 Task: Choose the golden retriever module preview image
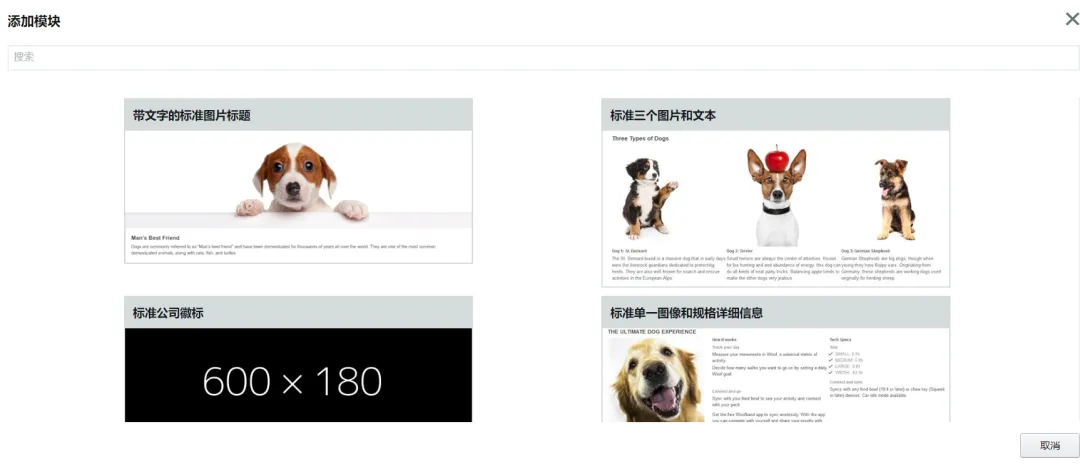point(656,380)
